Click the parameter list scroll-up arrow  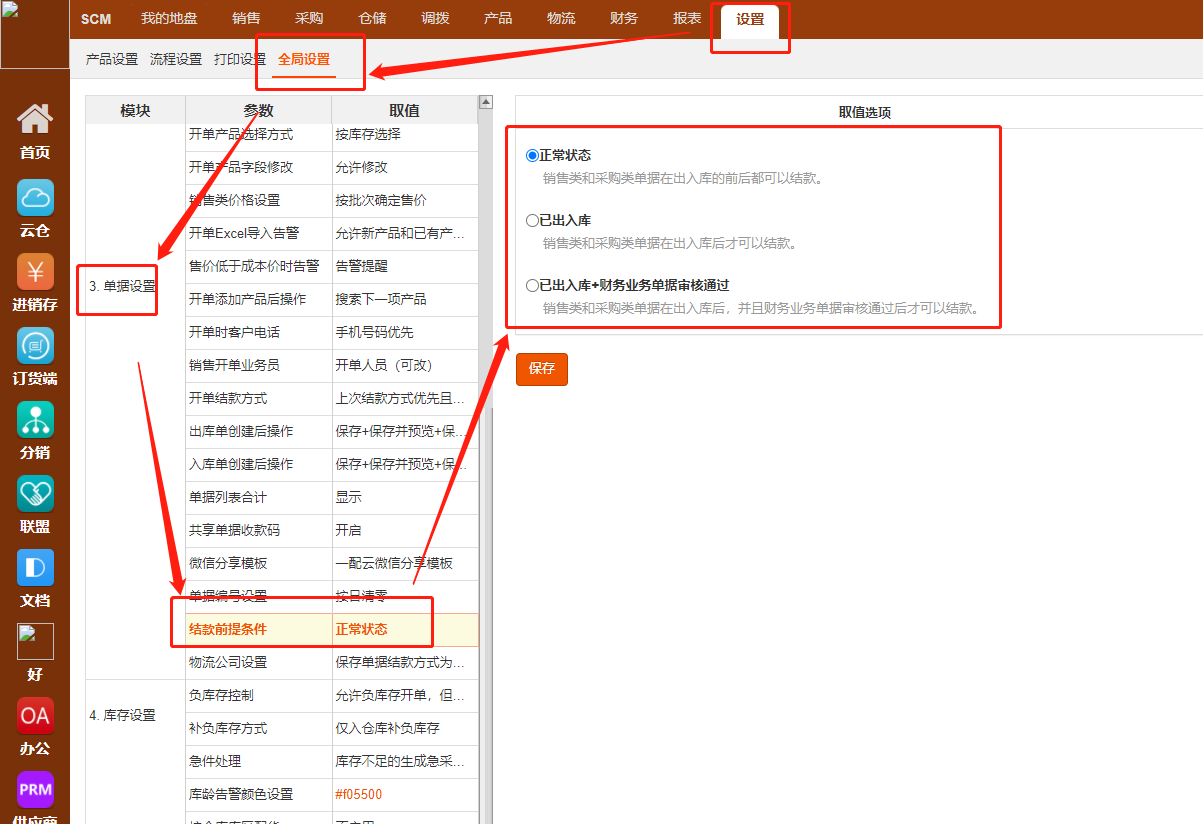486,102
